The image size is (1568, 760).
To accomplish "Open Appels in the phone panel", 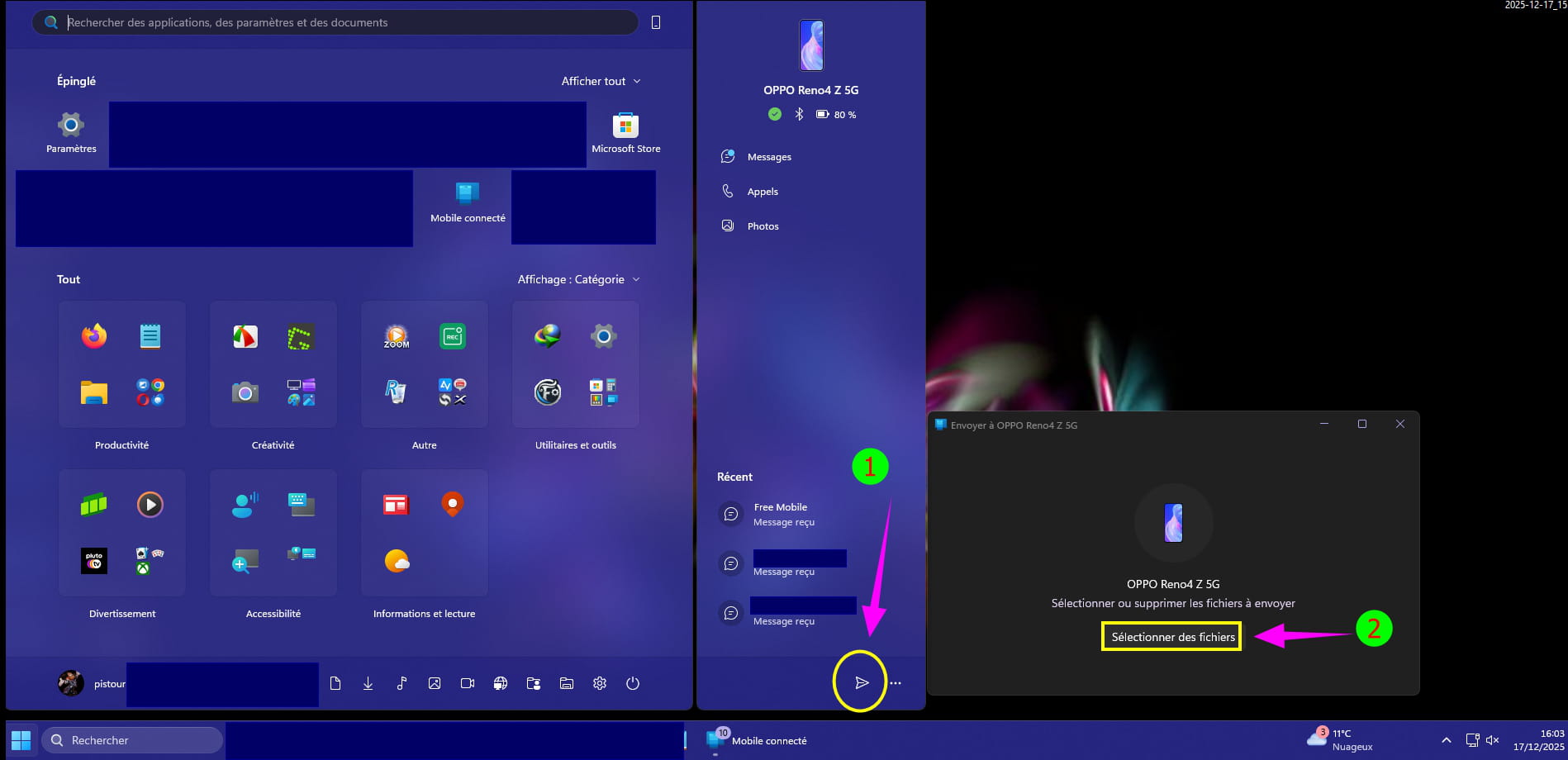I will coord(762,192).
